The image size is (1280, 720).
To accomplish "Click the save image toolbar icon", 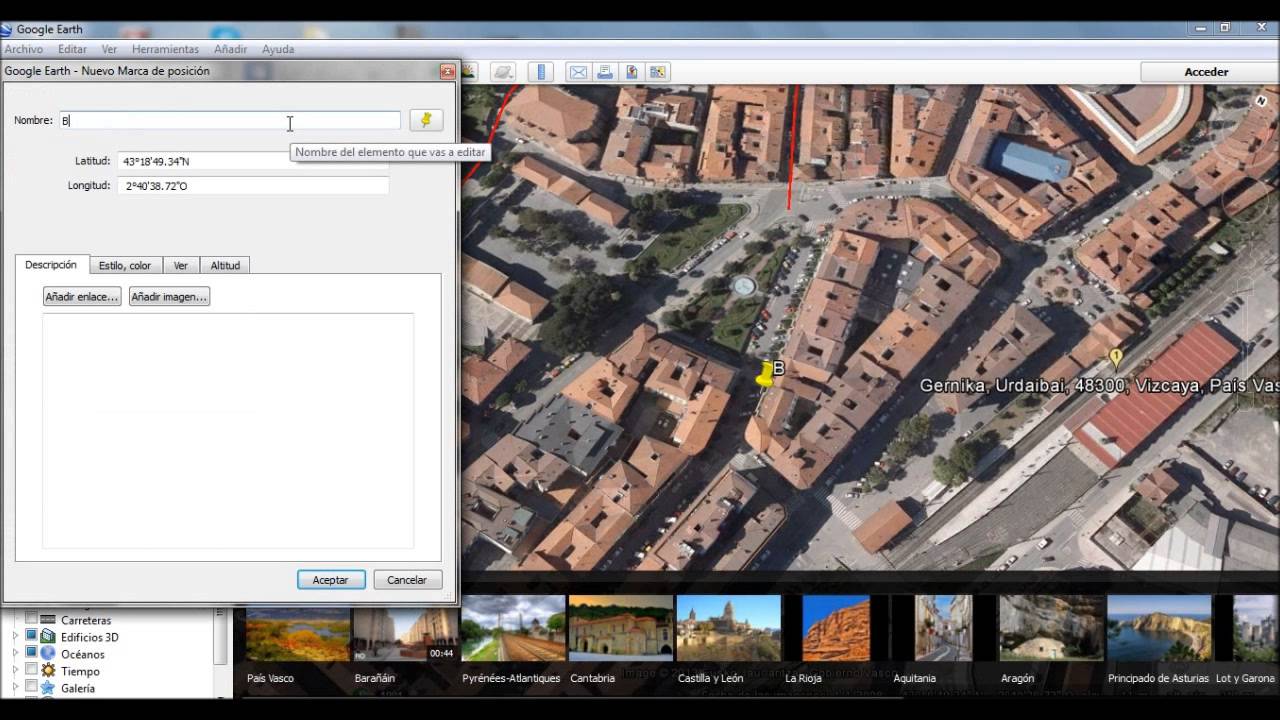I will click(631, 72).
